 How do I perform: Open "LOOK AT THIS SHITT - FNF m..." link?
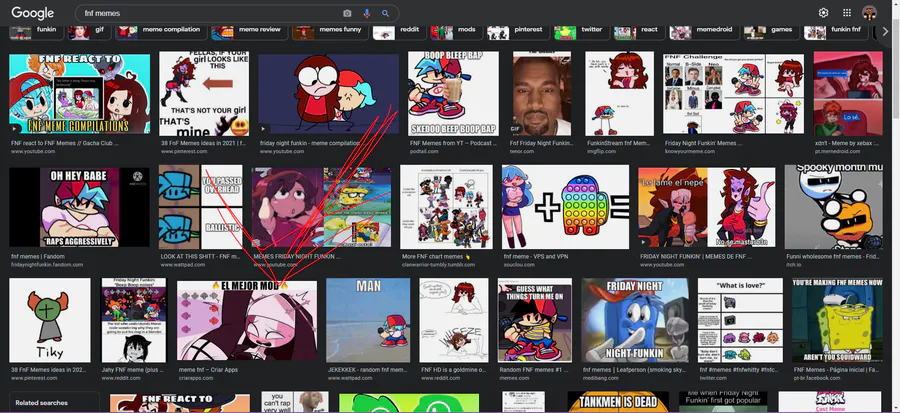[x=201, y=256]
